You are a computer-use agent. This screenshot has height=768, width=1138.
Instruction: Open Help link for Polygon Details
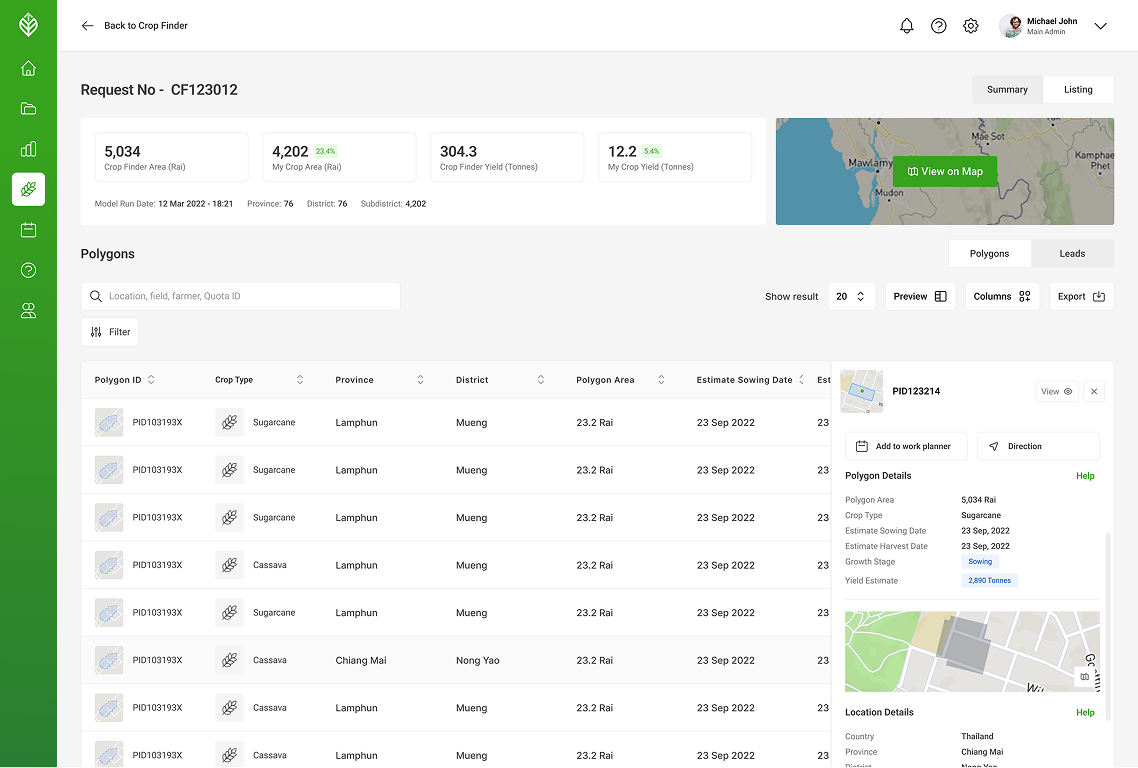click(x=1085, y=476)
